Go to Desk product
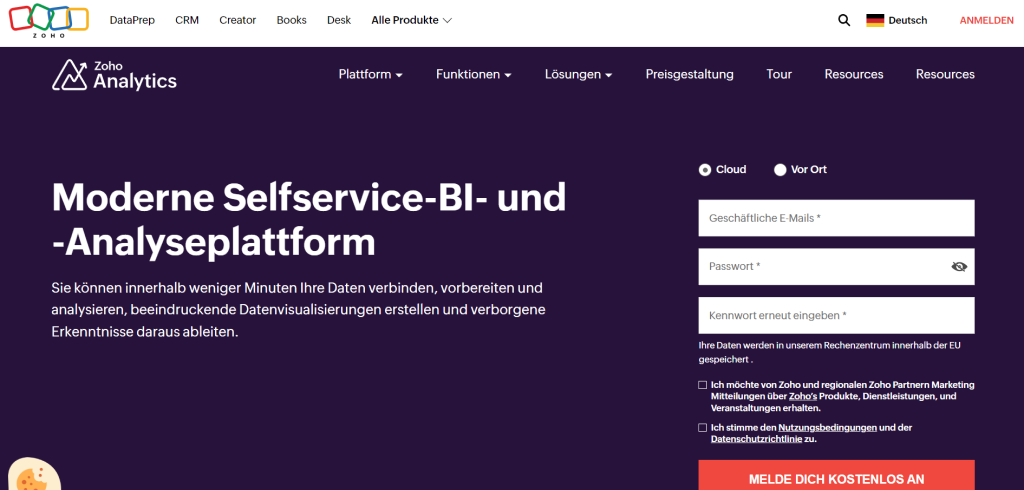This screenshot has height=490, width=1024. (339, 20)
